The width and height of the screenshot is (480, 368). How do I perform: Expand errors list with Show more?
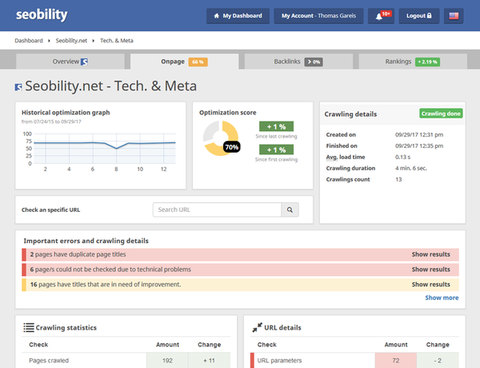click(442, 298)
